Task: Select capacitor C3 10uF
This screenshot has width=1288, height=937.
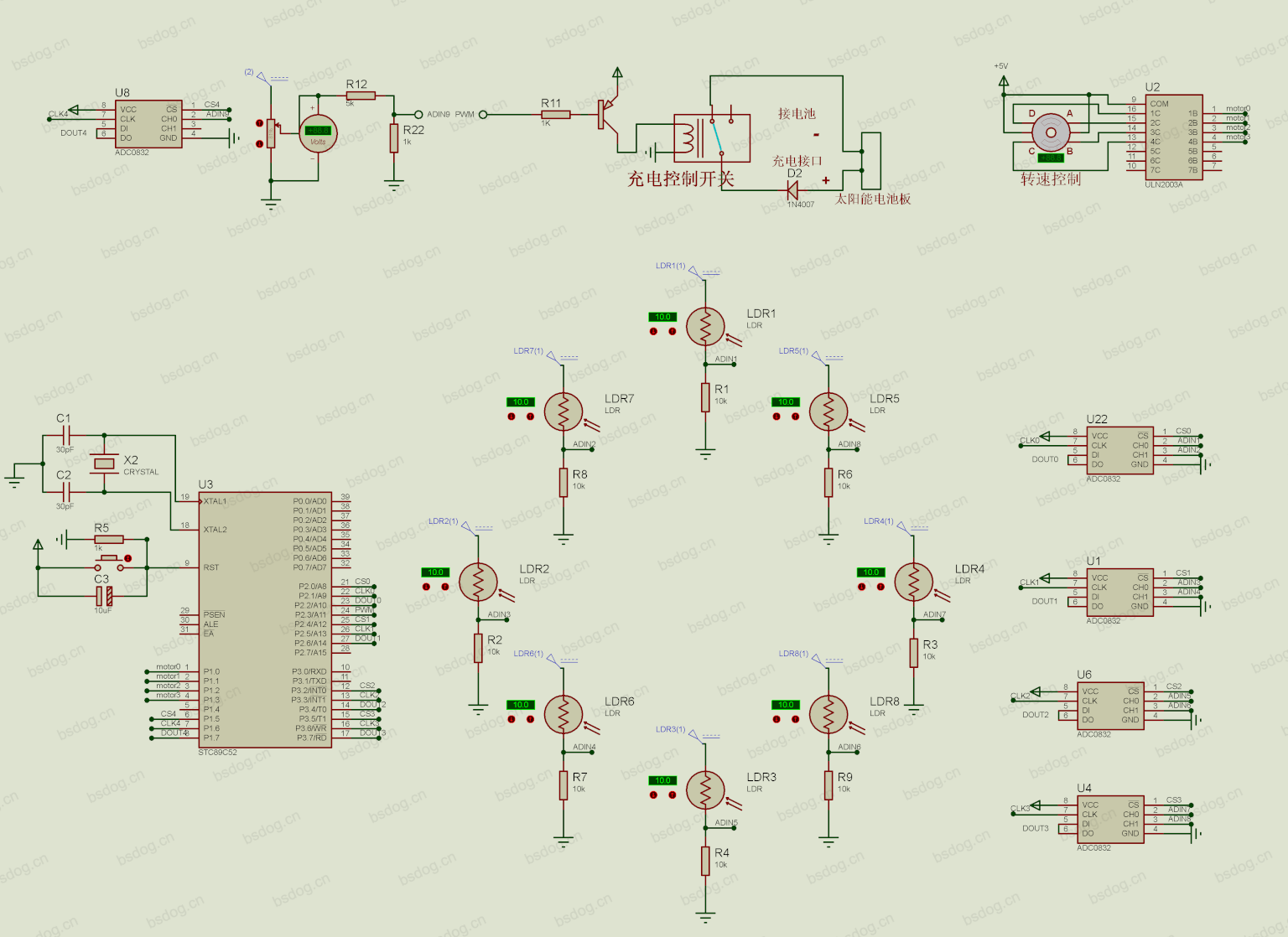Action: pyautogui.click(x=103, y=596)
